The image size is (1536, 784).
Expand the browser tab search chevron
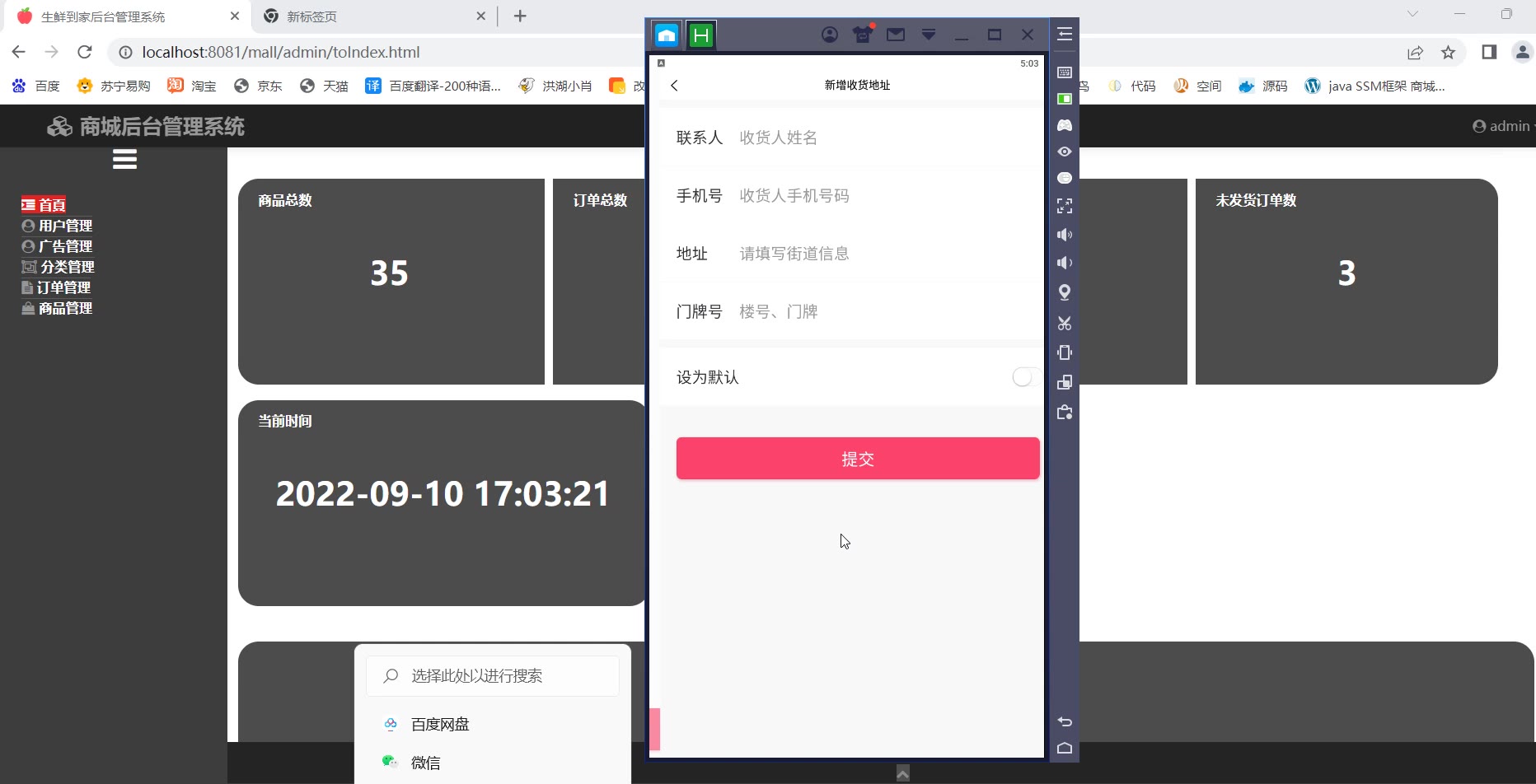point(1412,14)
